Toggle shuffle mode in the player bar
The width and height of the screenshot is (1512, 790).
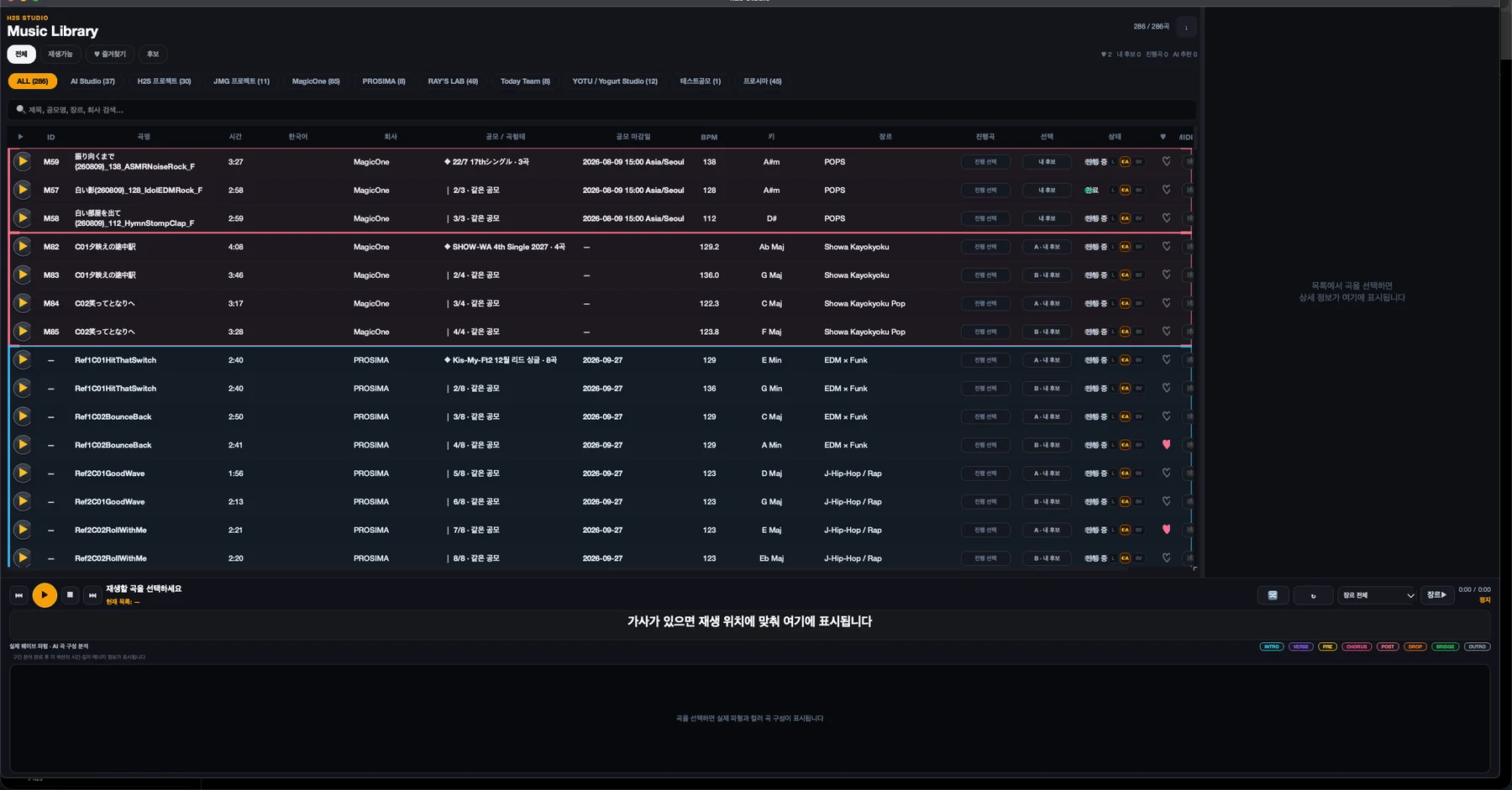coord(1273,595)
